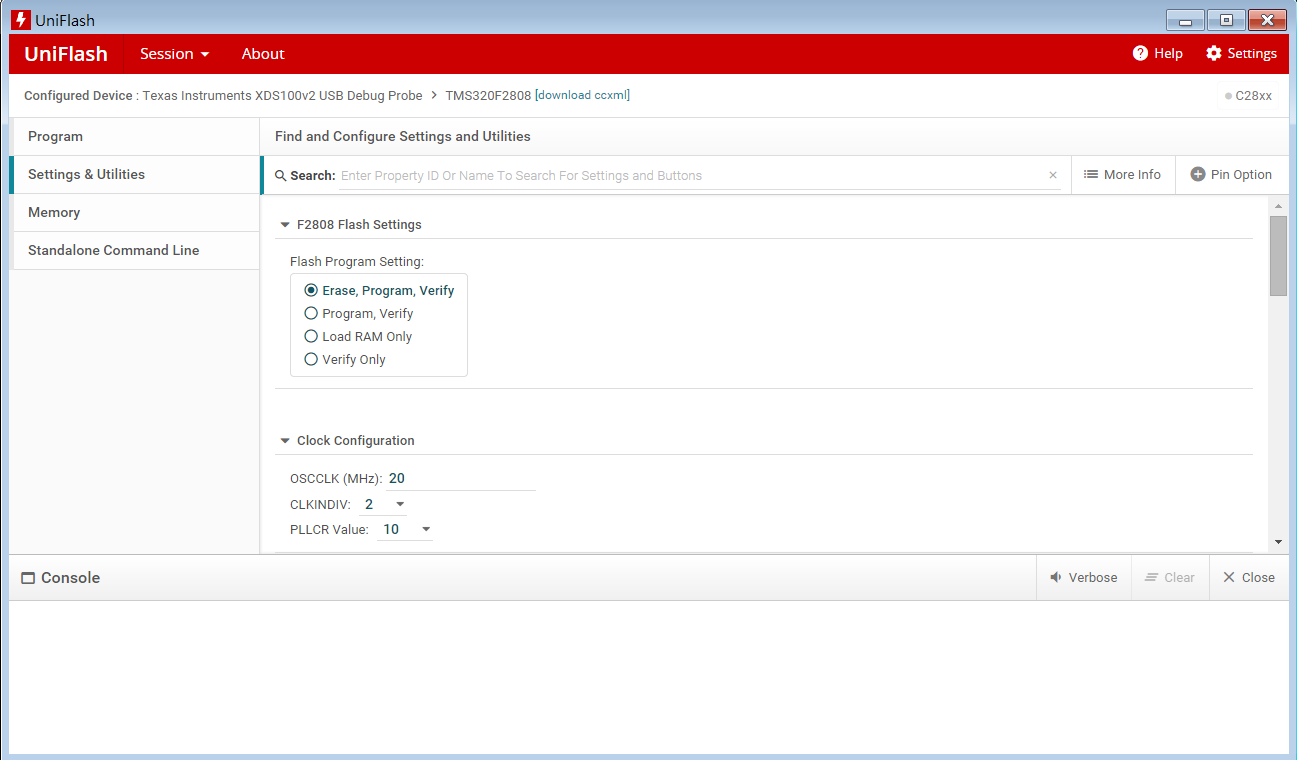The height and width of the screenshot is (760, 1297).
Task: Open the Memory tab
Action: [x=135, y=213]
